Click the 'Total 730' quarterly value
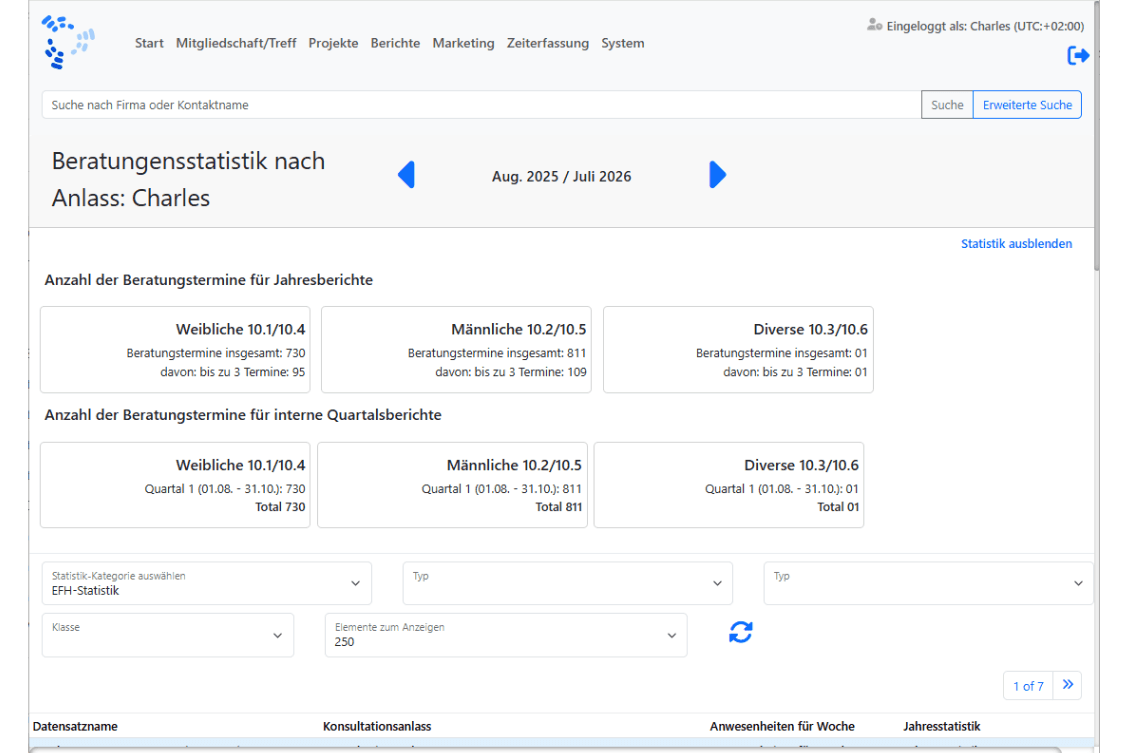This screenshot has height=753, width=1128. 280,507
